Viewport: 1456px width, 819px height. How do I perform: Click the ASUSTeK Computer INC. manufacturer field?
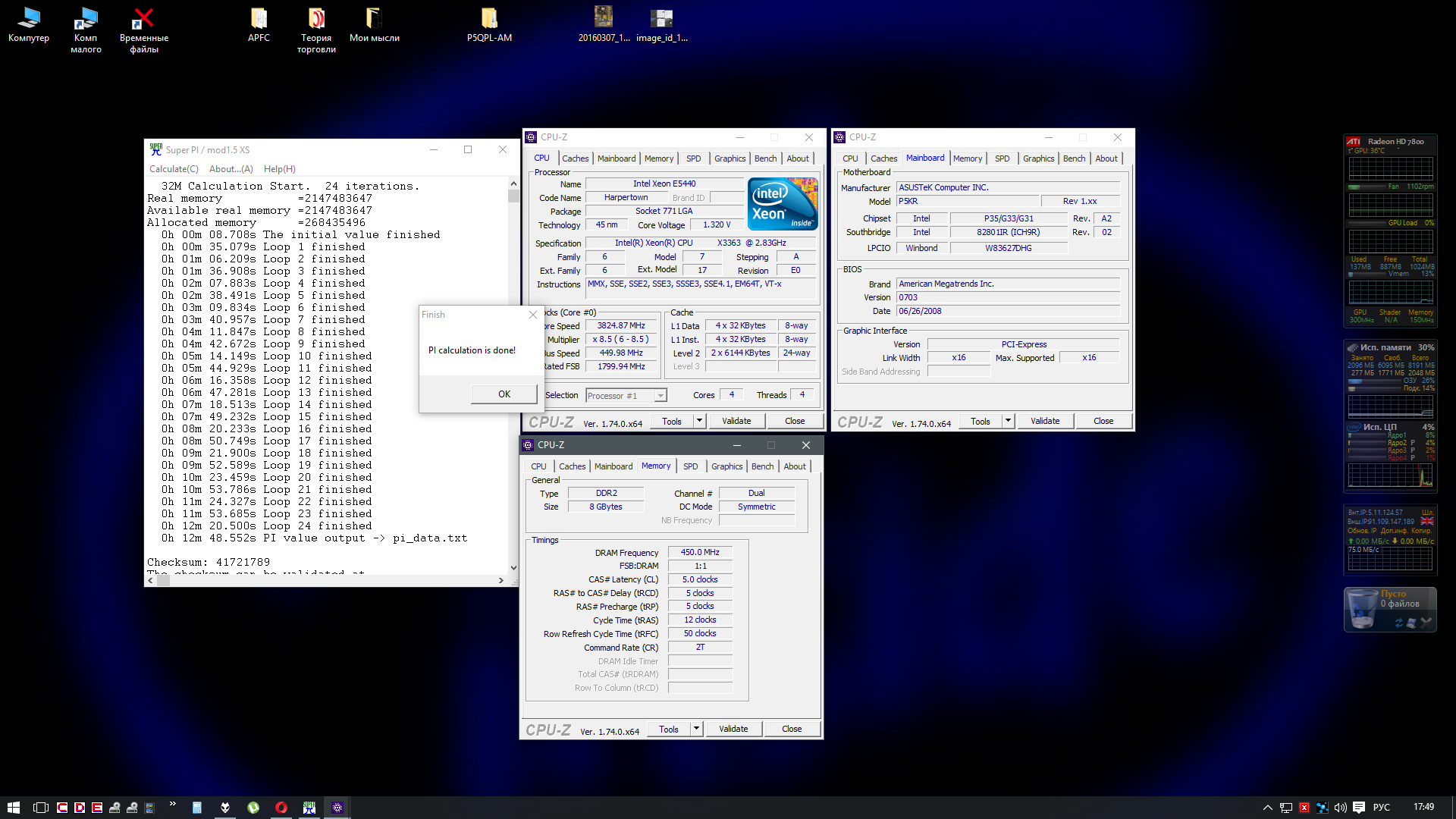point(1008,187)
